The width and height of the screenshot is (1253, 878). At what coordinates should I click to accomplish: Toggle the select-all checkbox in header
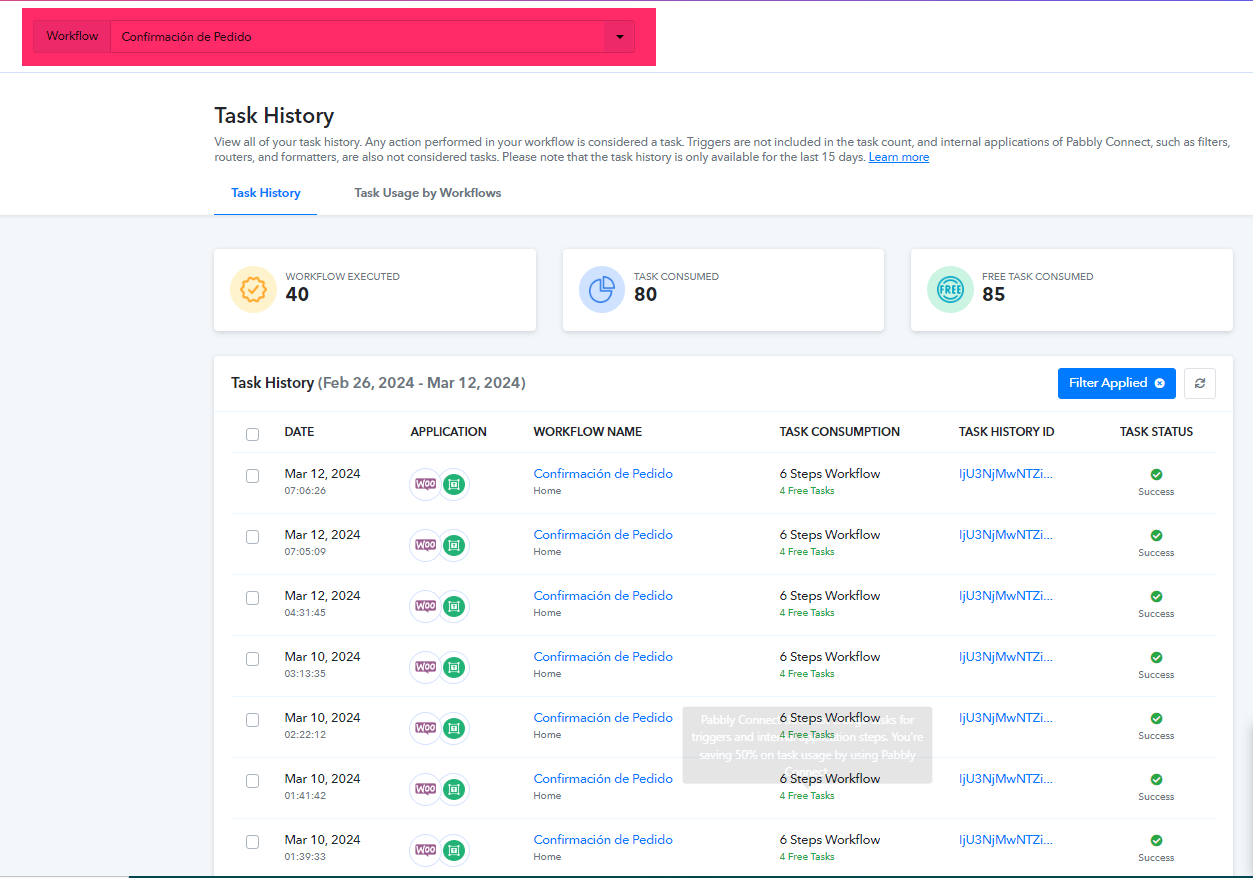(252, 434)
